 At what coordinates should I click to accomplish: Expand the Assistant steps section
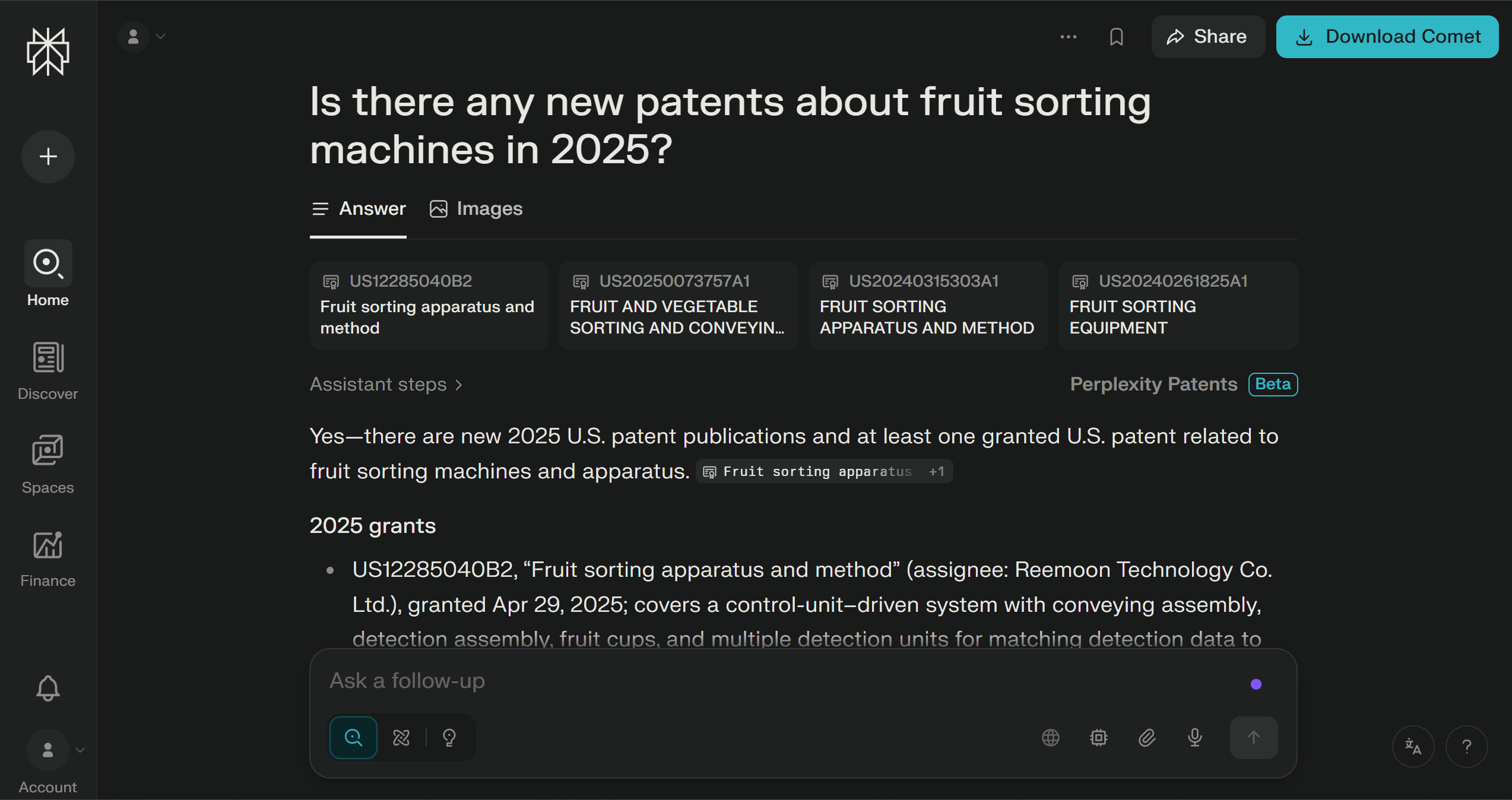click(386, 385)
